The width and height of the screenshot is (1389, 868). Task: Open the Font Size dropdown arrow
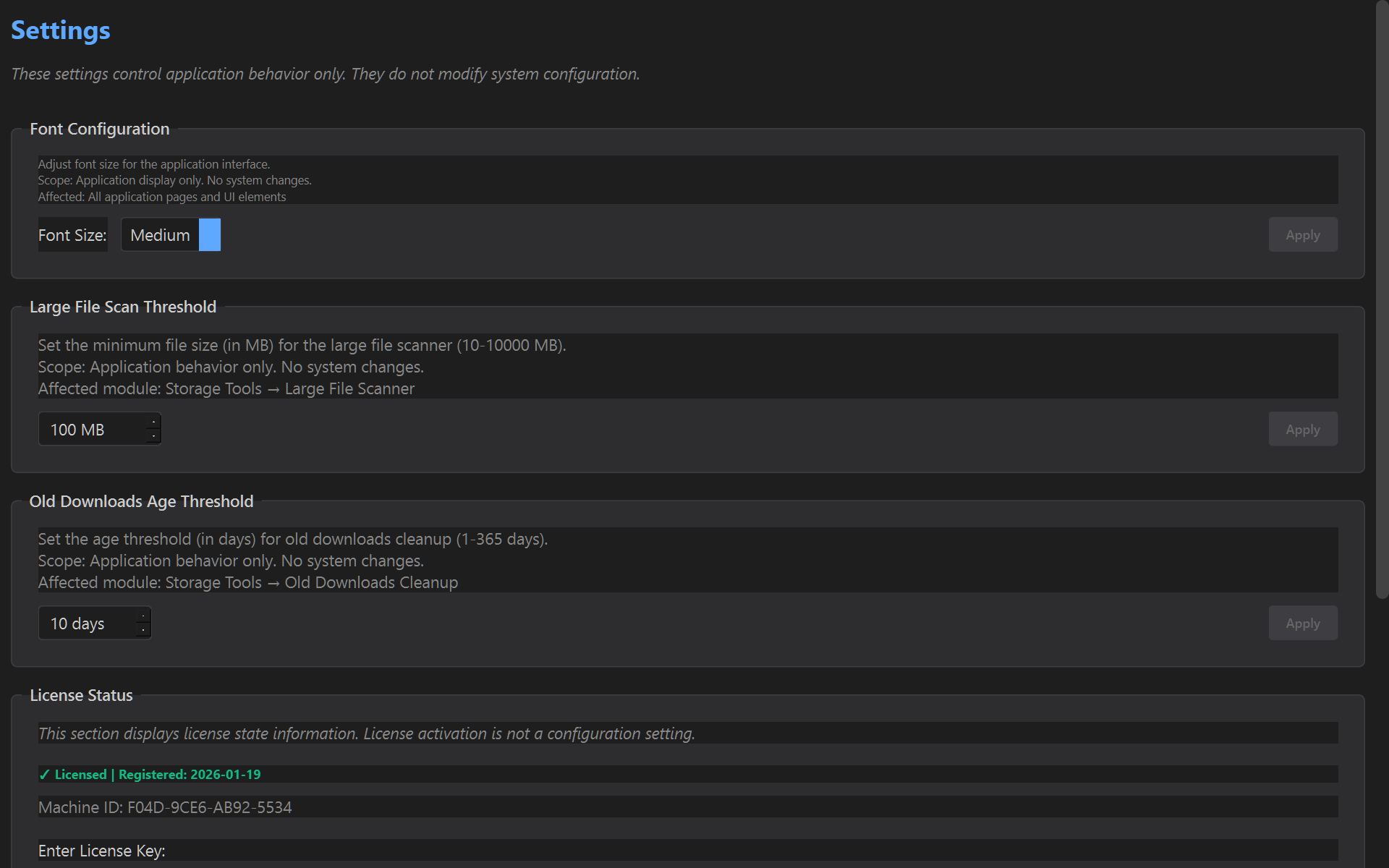[x=210, y=235]
